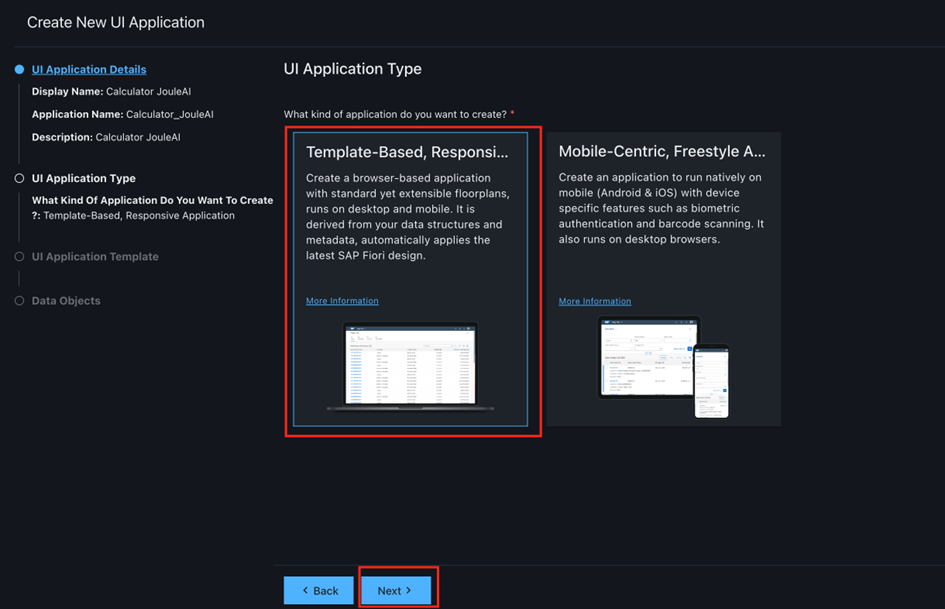Screen dimensions: 945x609
Task: Click the circle marker beside Data Objects
Action: 19,301
